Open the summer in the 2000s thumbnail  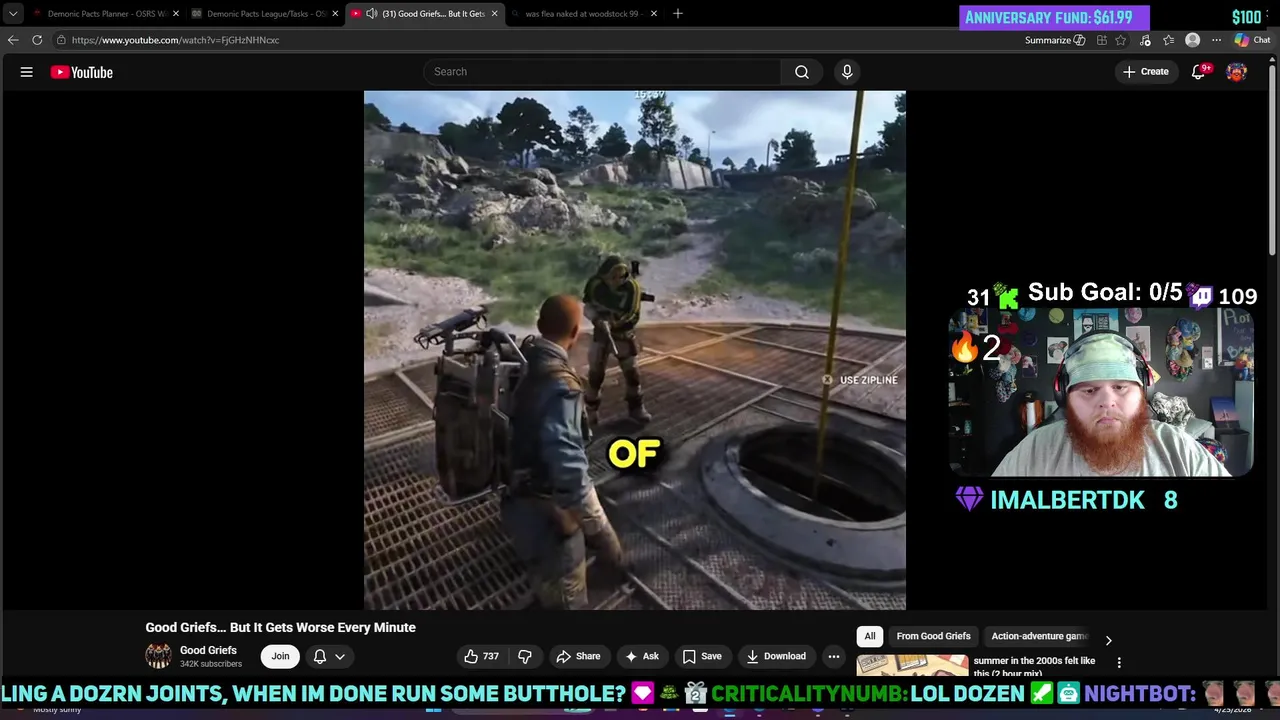(912, 665)
